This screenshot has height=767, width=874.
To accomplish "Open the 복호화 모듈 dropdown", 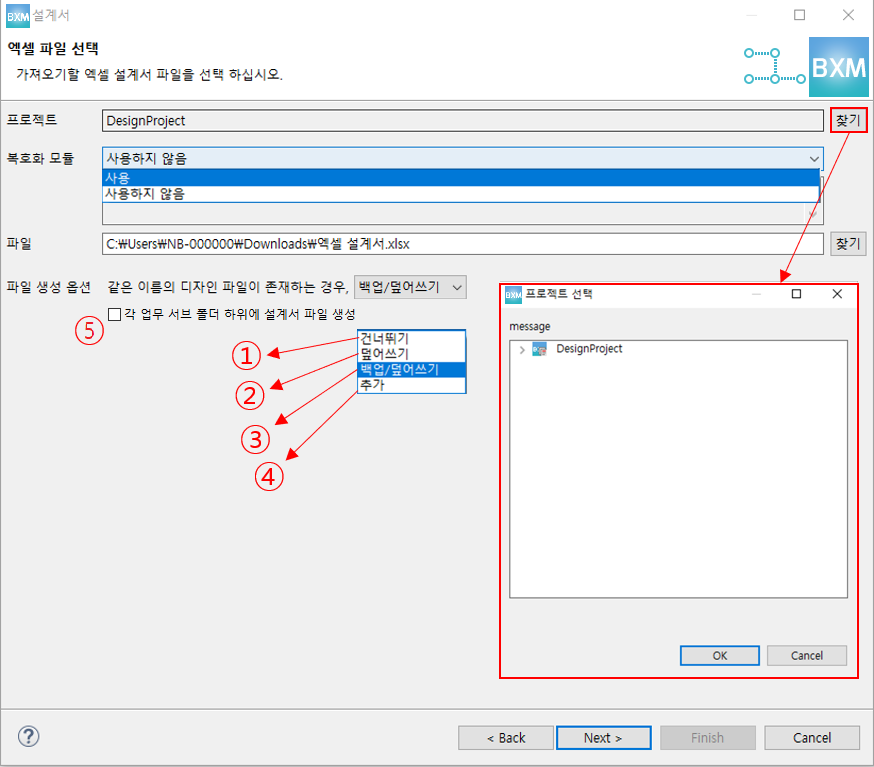I will click(x=814, y=158).
